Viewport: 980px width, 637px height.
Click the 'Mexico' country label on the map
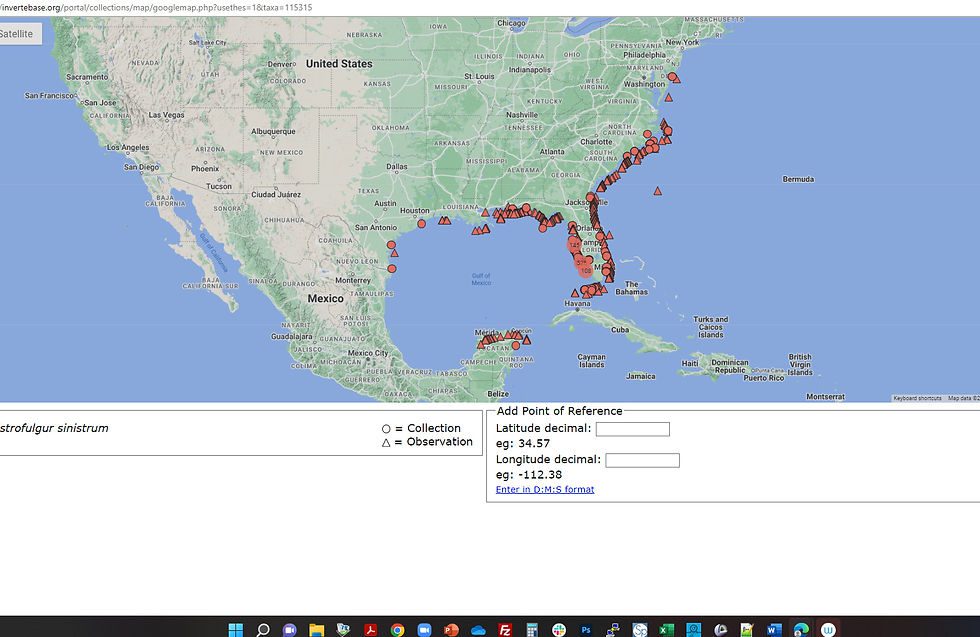pyautogui.click(x=325, y=299)
